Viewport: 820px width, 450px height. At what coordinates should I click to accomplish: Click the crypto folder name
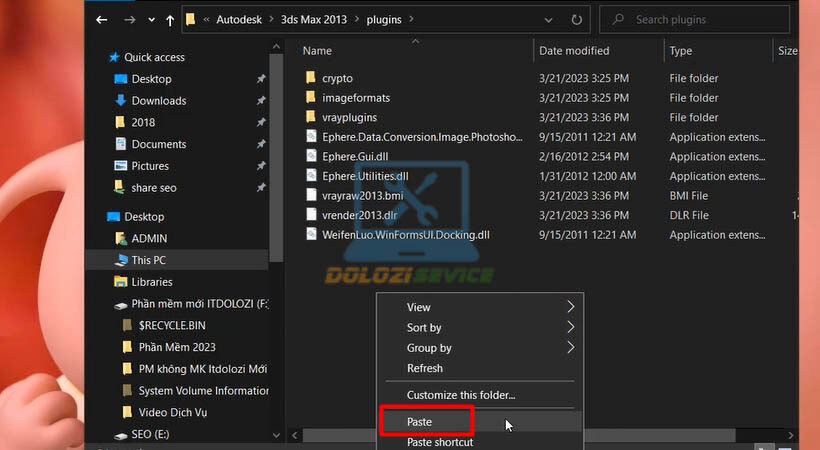[x=337, y=78]
